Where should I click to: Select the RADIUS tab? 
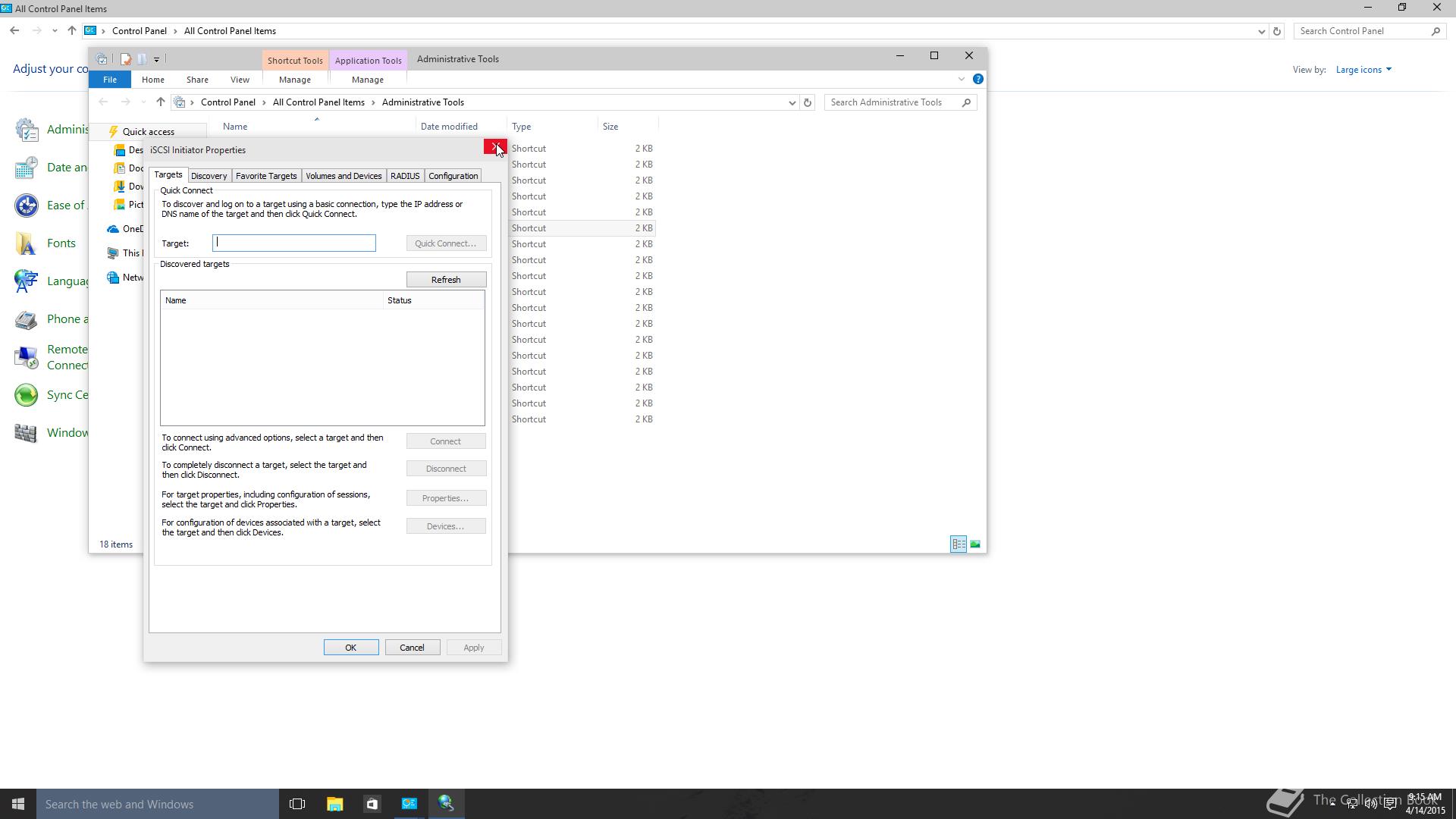(x=405, y=176)
